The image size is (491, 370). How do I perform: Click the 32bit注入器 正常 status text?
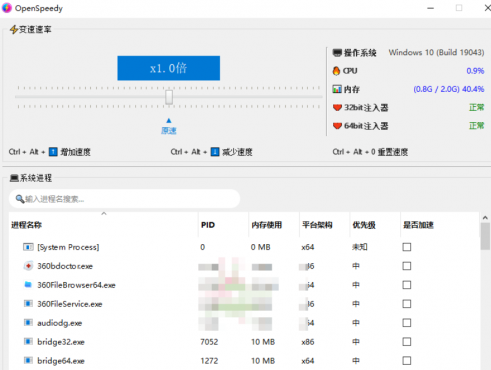[x=476, y=107]
